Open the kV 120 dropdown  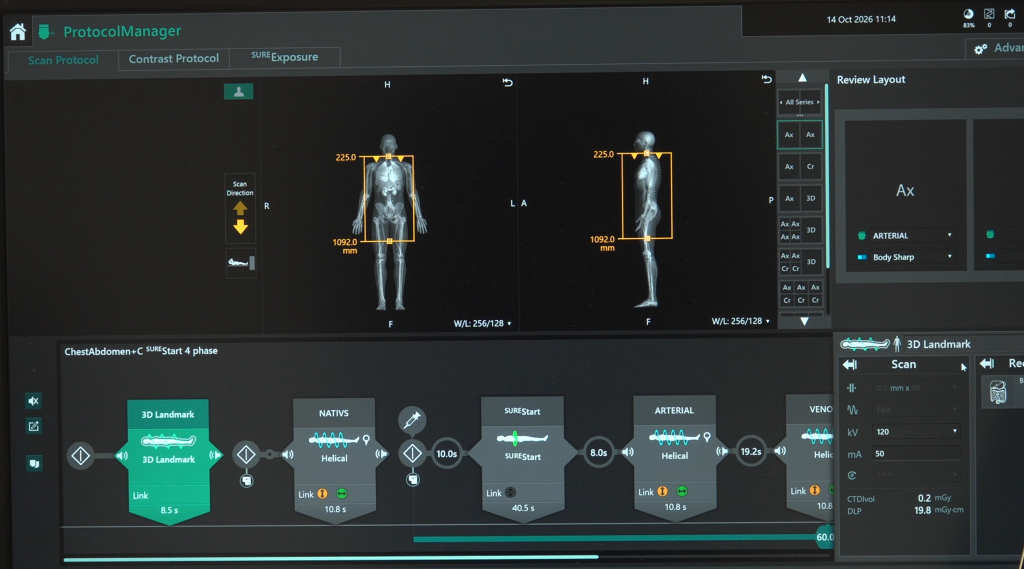pos(916,432)
